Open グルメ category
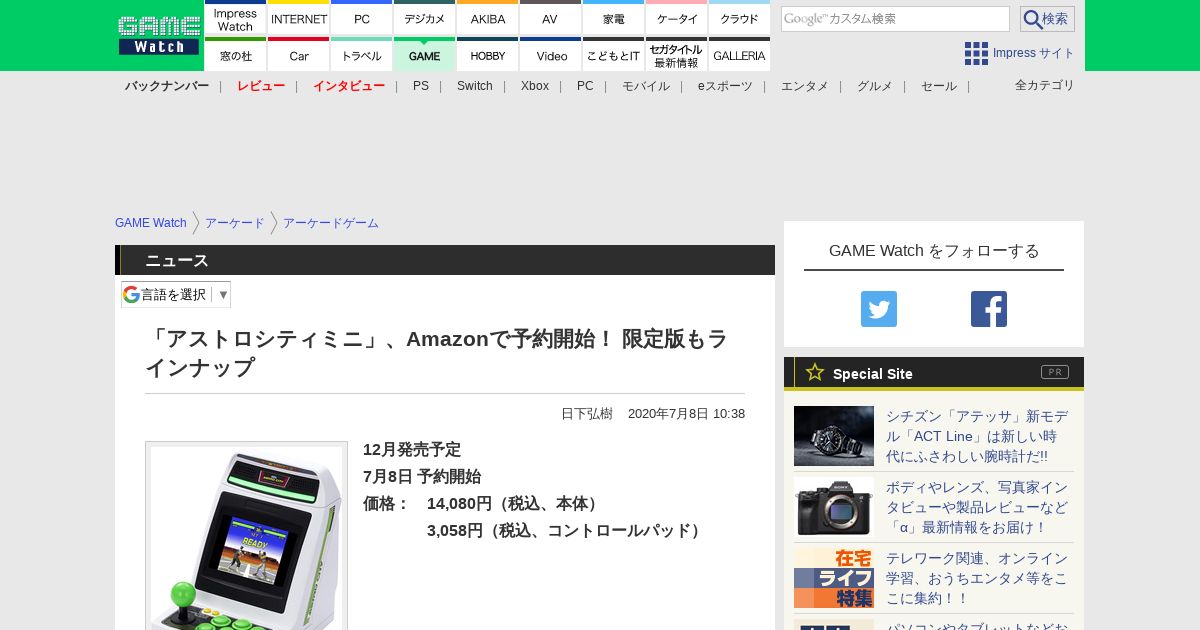 click(875, 86)
